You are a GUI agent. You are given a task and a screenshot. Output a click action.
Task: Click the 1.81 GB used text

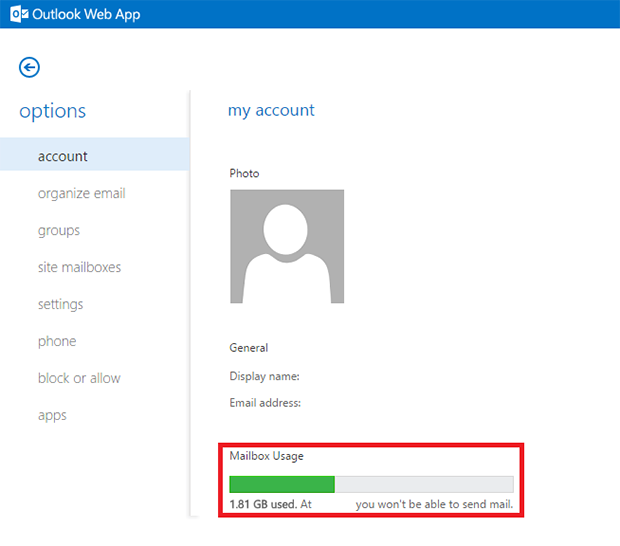[x=263, y=504]
